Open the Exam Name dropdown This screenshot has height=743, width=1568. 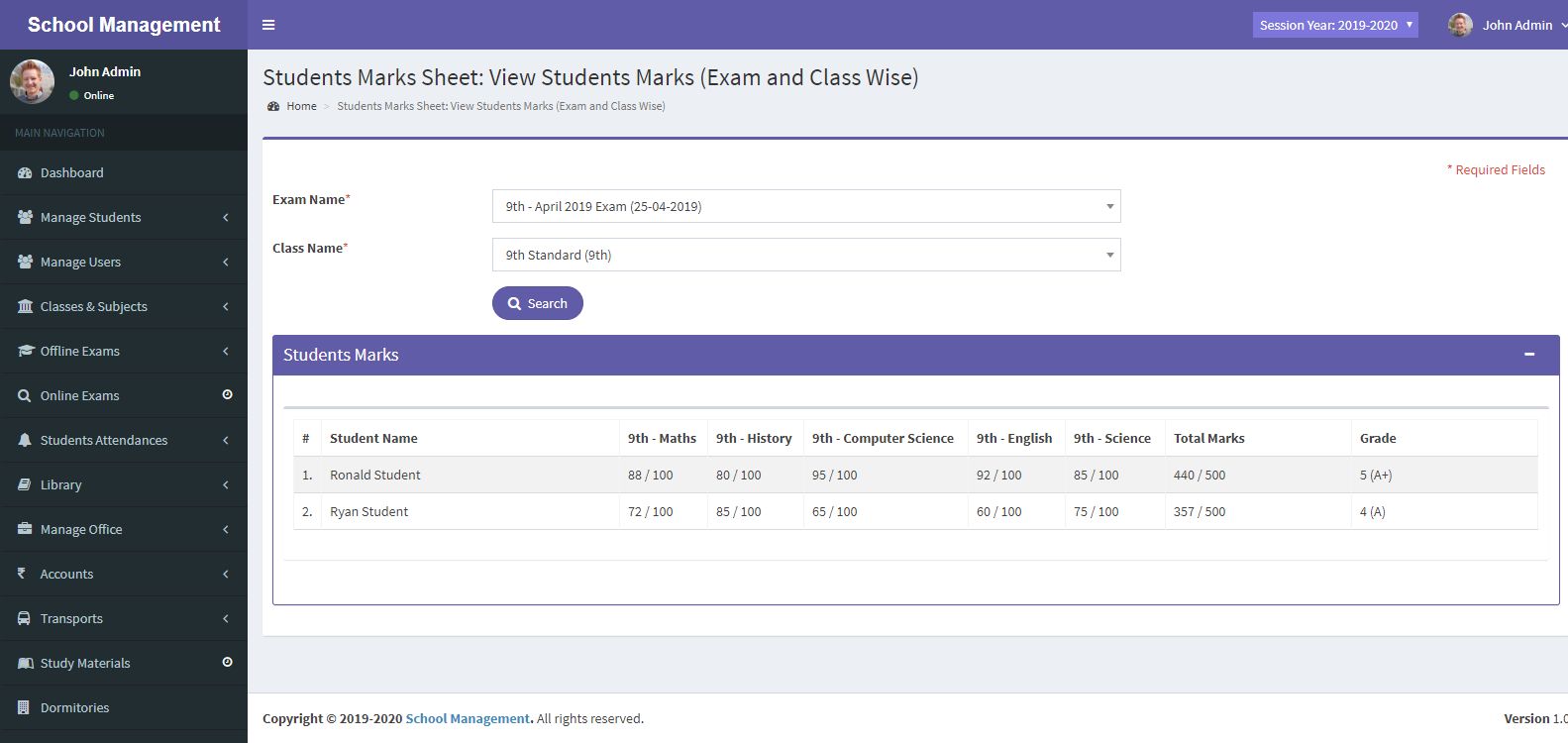point(805,206)
